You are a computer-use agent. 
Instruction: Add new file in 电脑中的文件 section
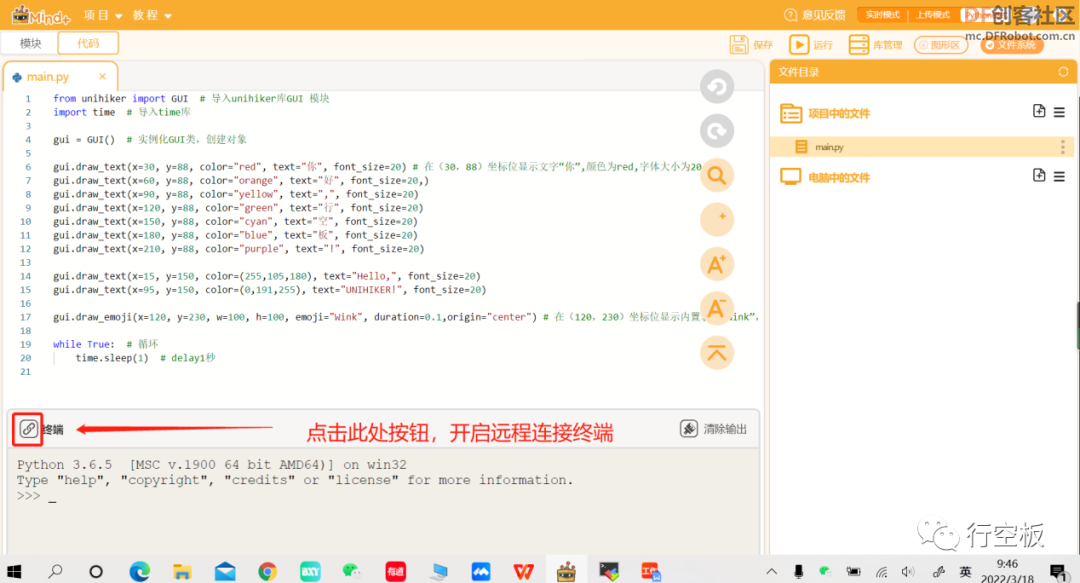[1039, 176]
